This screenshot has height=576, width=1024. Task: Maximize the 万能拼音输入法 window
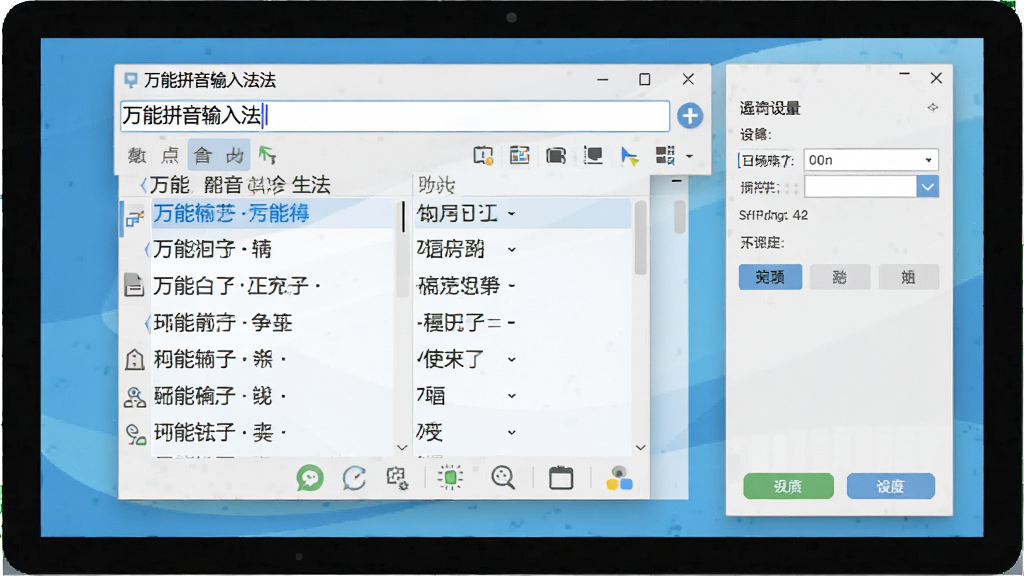(645, 79)
